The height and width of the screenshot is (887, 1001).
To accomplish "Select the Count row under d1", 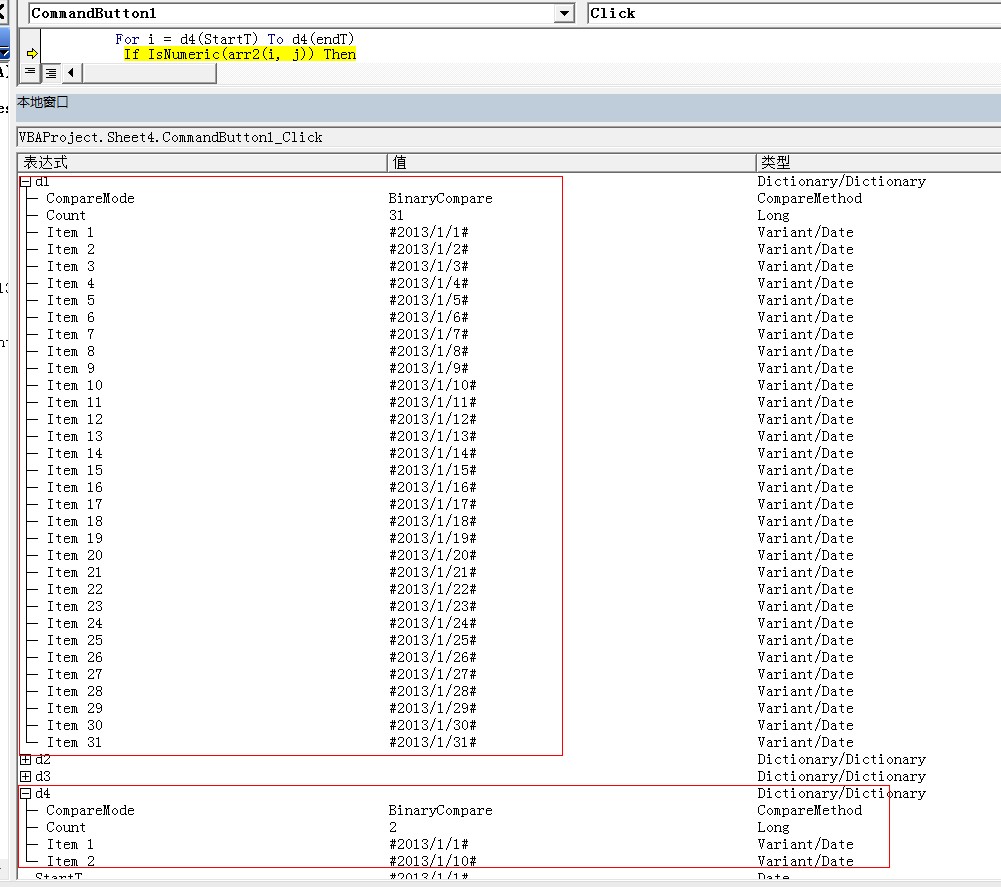I will tap(66, 215).
